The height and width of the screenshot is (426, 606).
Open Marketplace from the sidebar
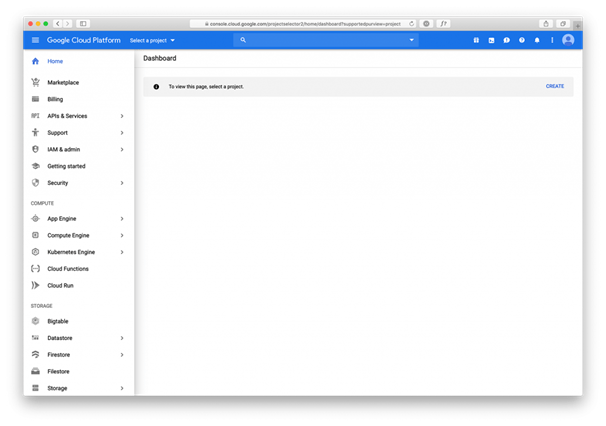(x=63, y=82)
